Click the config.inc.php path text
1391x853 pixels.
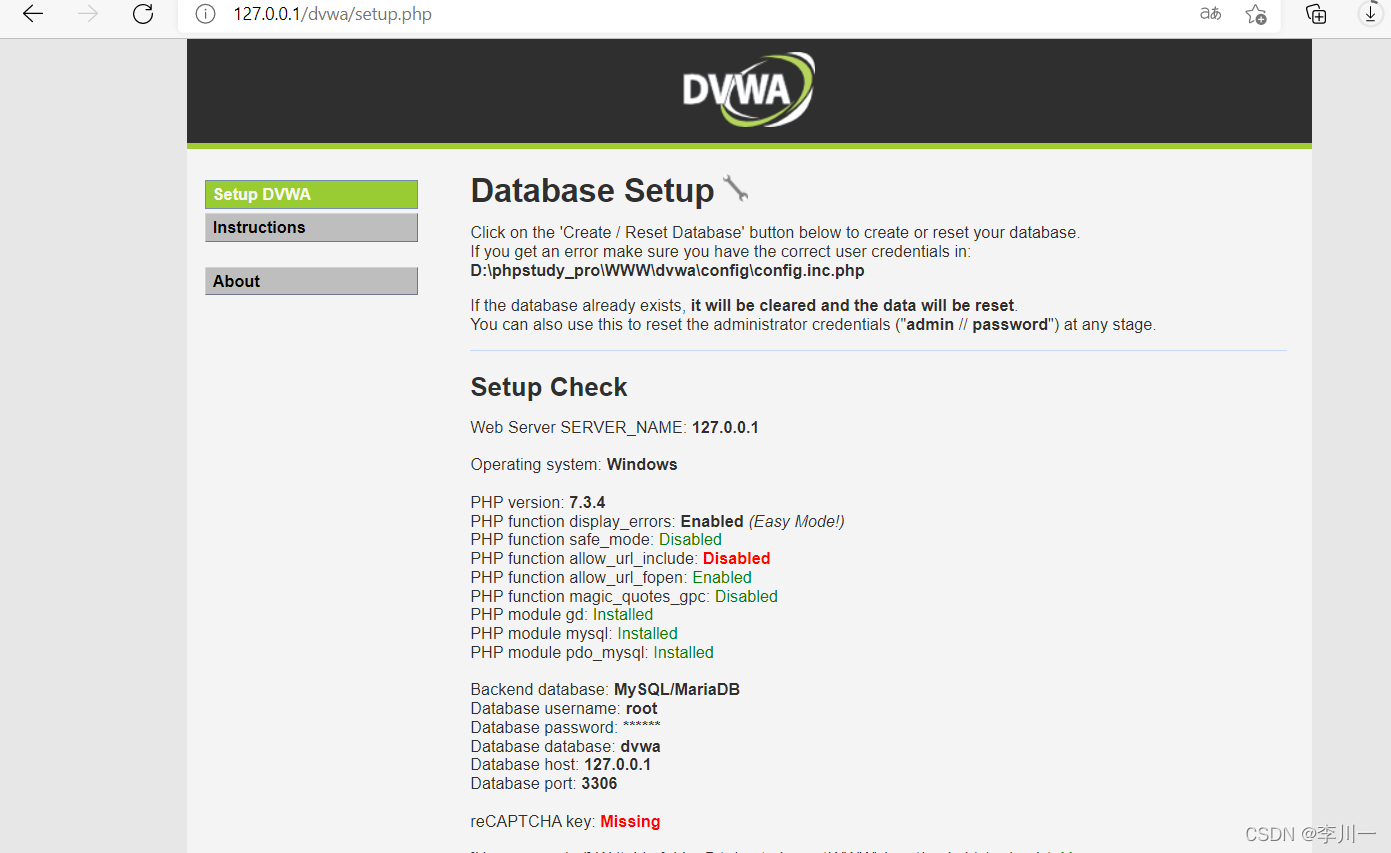click(x=667, y=270)
